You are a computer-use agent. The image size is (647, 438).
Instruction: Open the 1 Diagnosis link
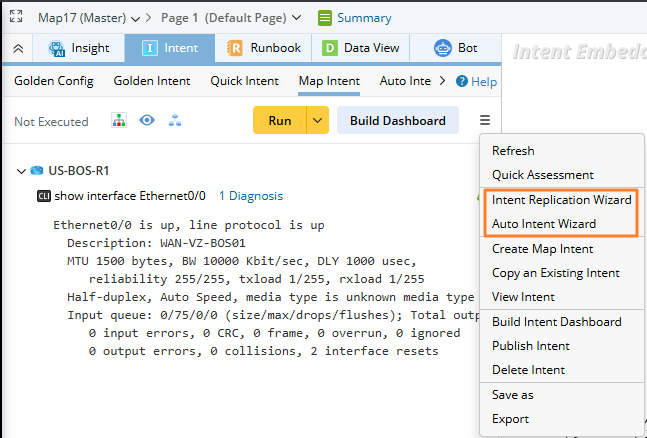point(251,196)
